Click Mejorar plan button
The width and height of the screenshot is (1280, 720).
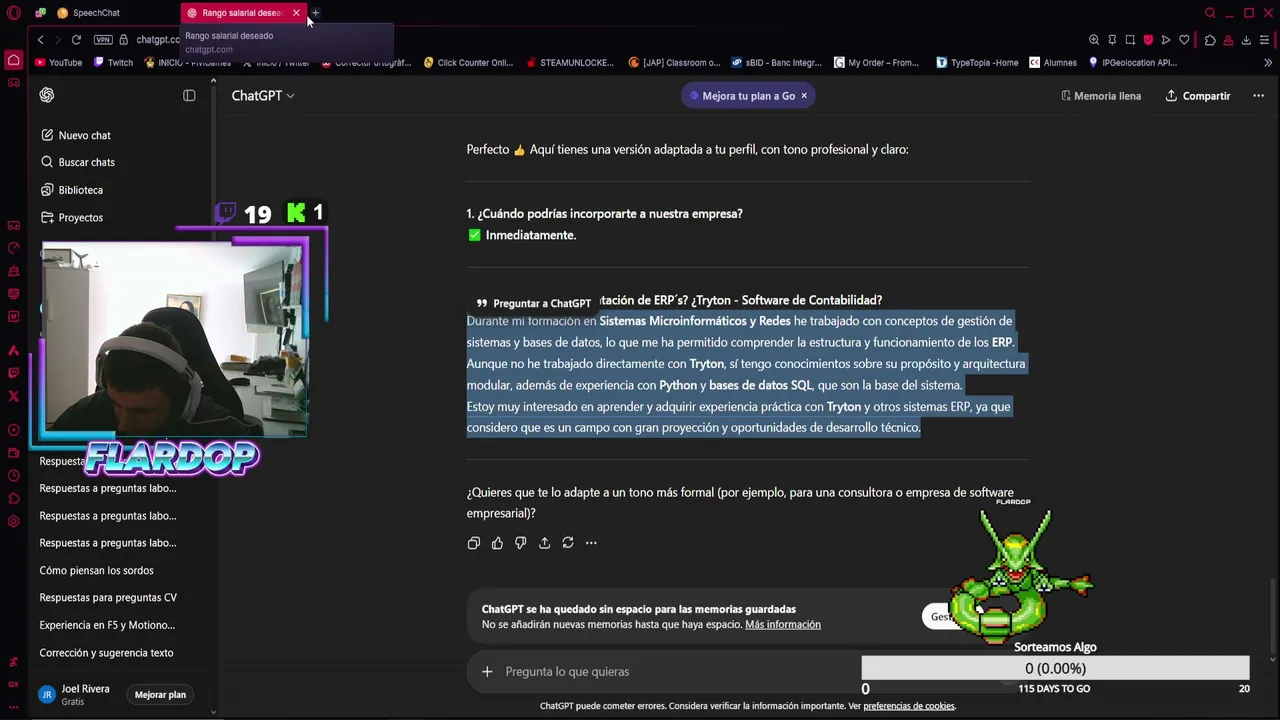(x=160, y=694)
